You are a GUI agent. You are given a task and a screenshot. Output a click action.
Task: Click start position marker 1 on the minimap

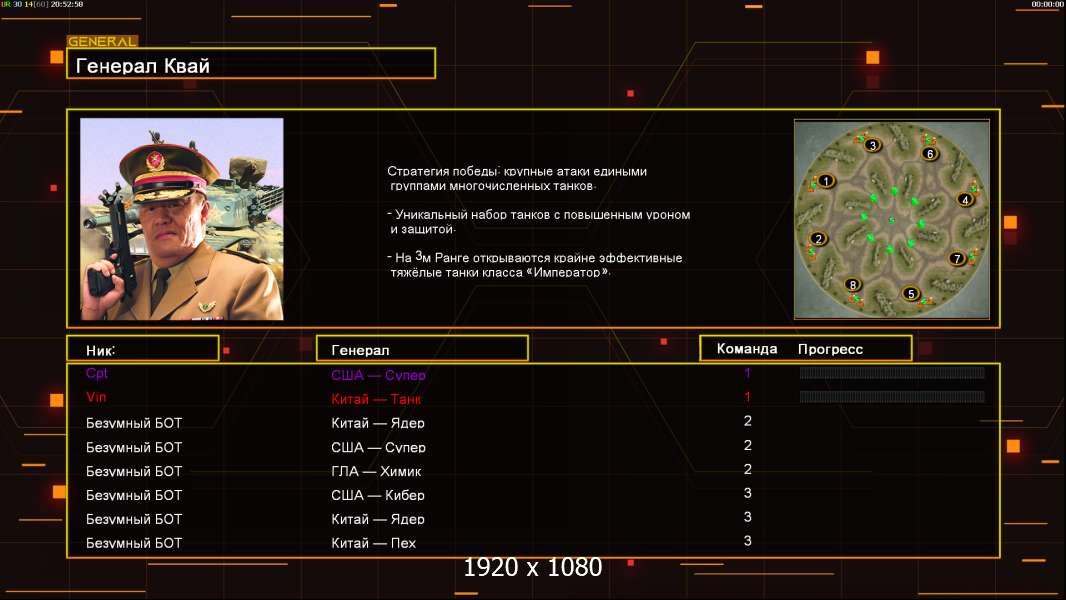coord(826,181)
